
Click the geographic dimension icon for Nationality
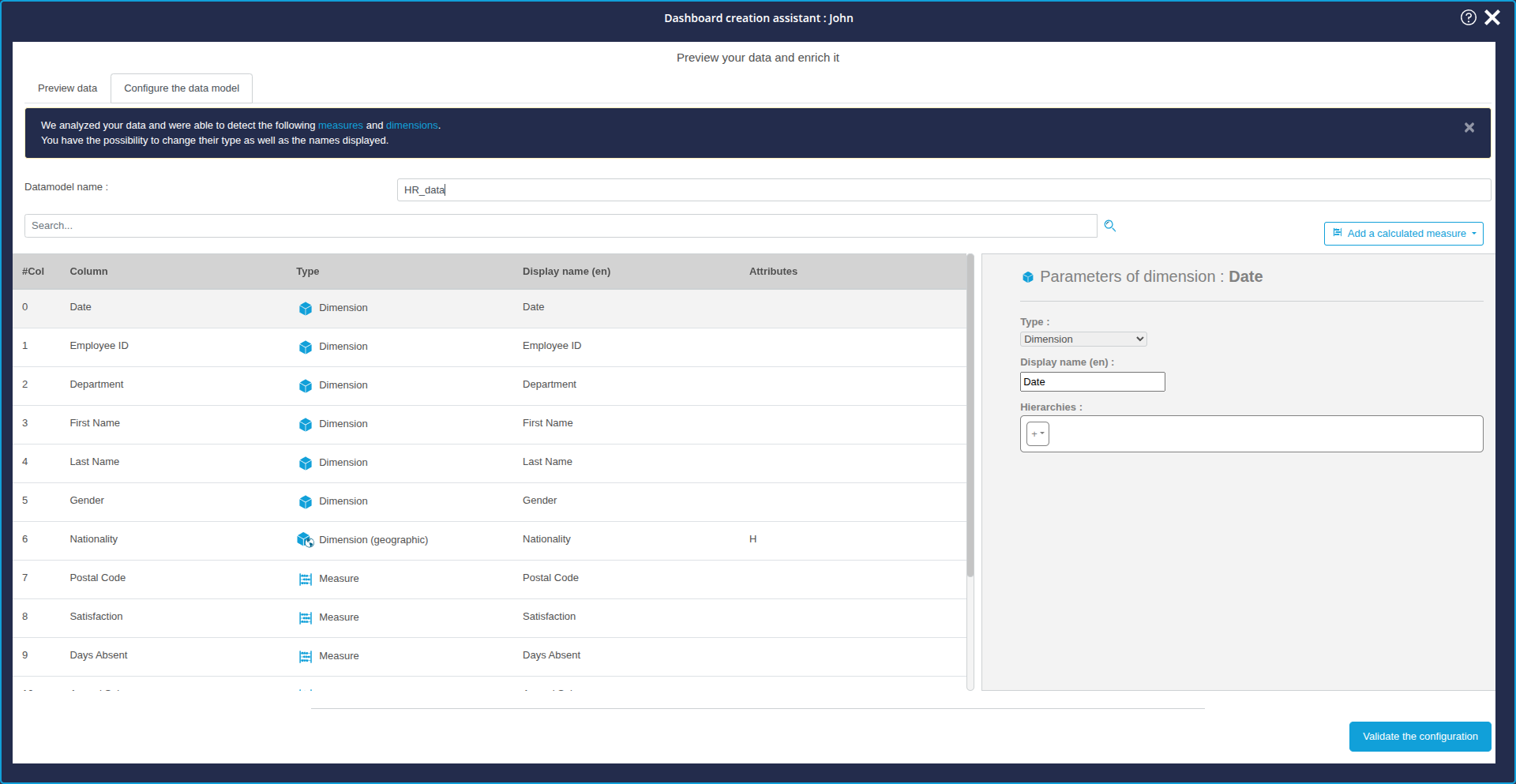point(305,540)
